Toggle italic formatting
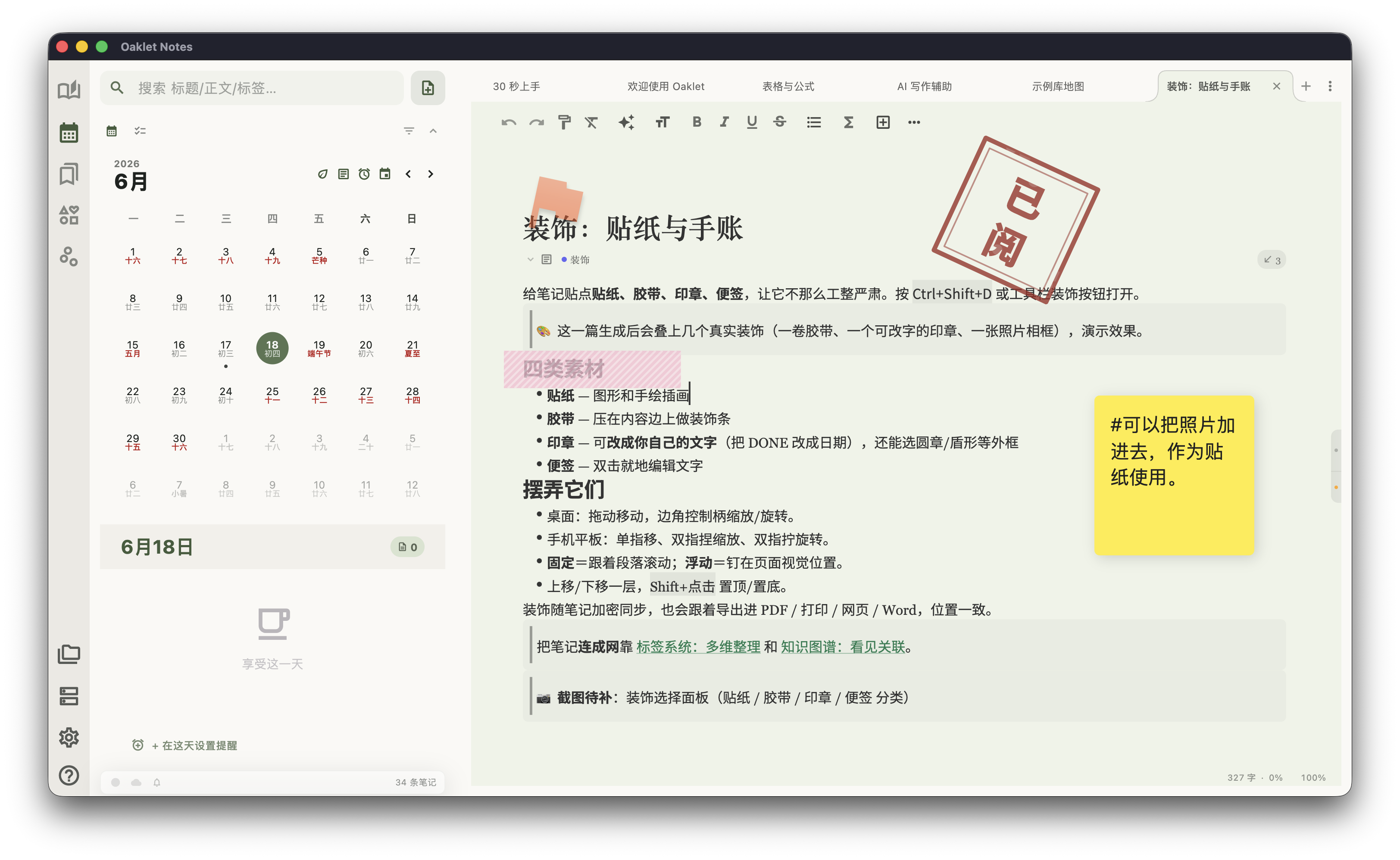Image resolution: width=1400 pixels, height=860 pixels. point(724,122)
